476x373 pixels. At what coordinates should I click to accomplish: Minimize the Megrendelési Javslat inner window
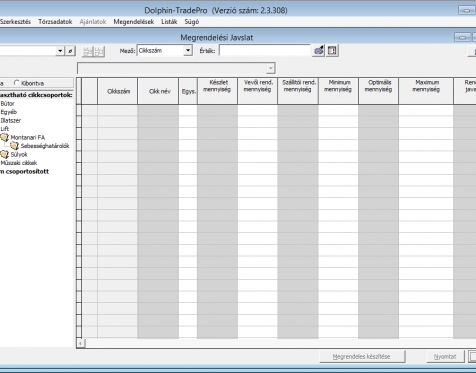click(x=462, y=37)
